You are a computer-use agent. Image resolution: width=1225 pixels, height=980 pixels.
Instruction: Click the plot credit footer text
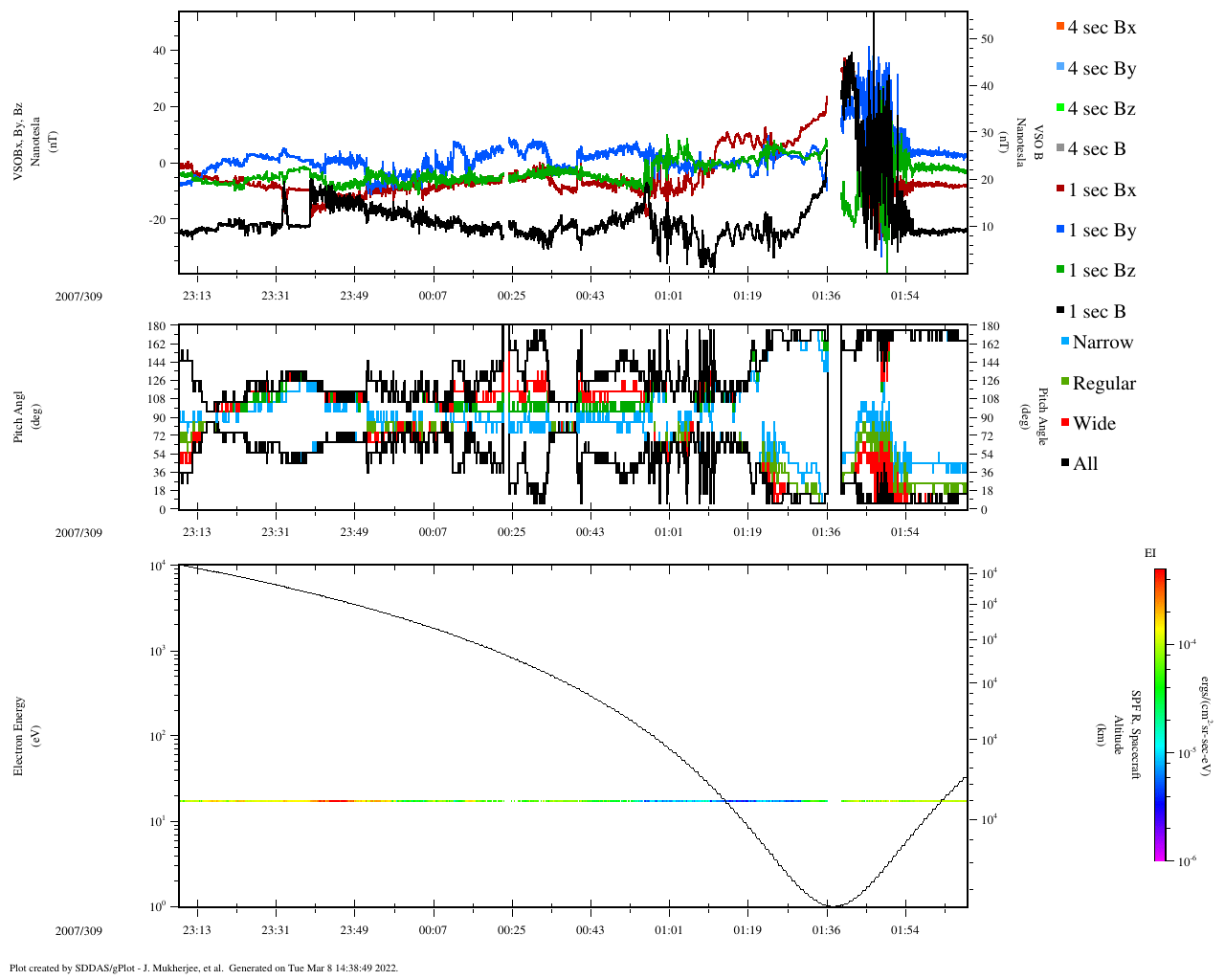coord(204,968)
